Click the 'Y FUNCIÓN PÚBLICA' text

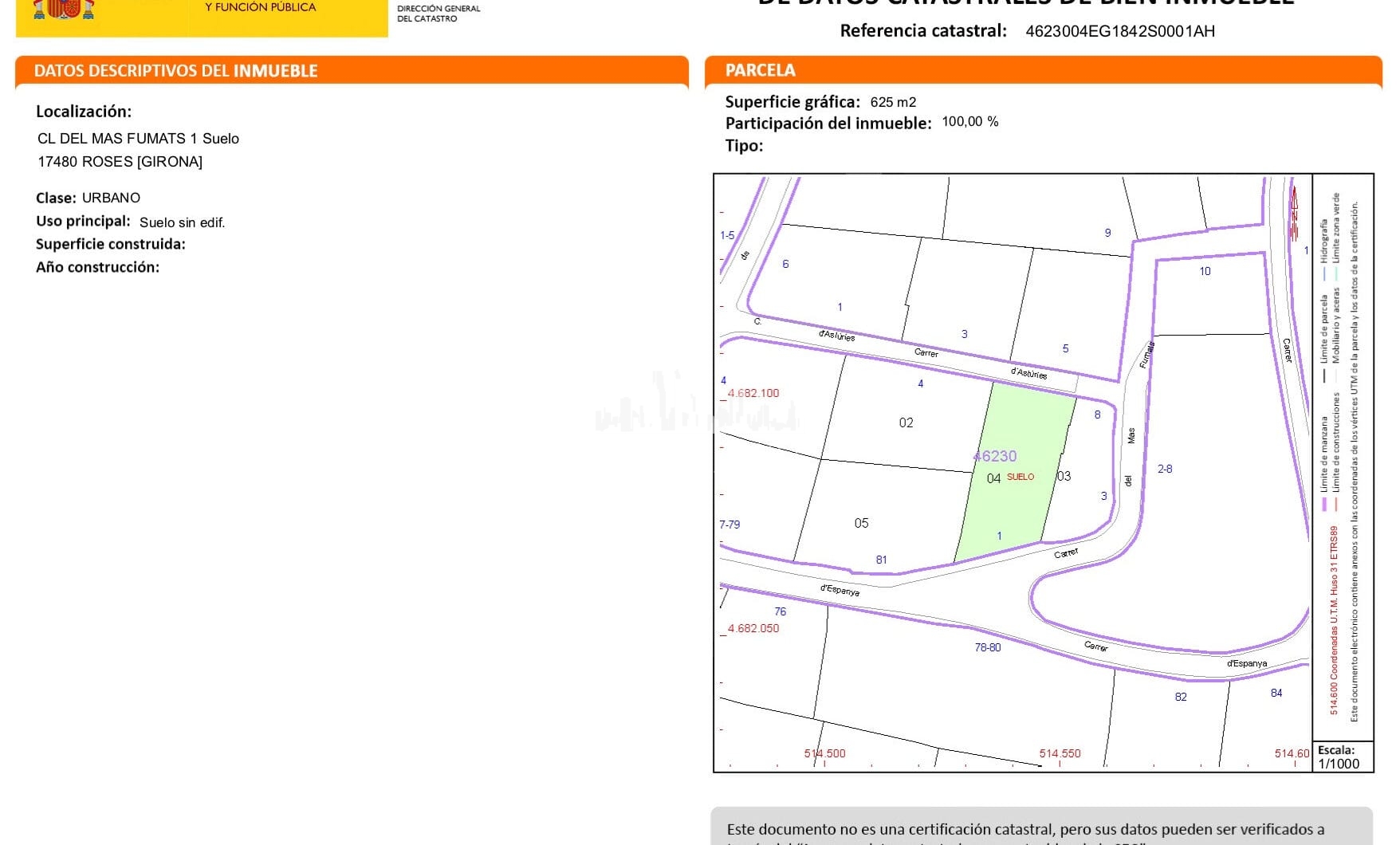[261, 7]
